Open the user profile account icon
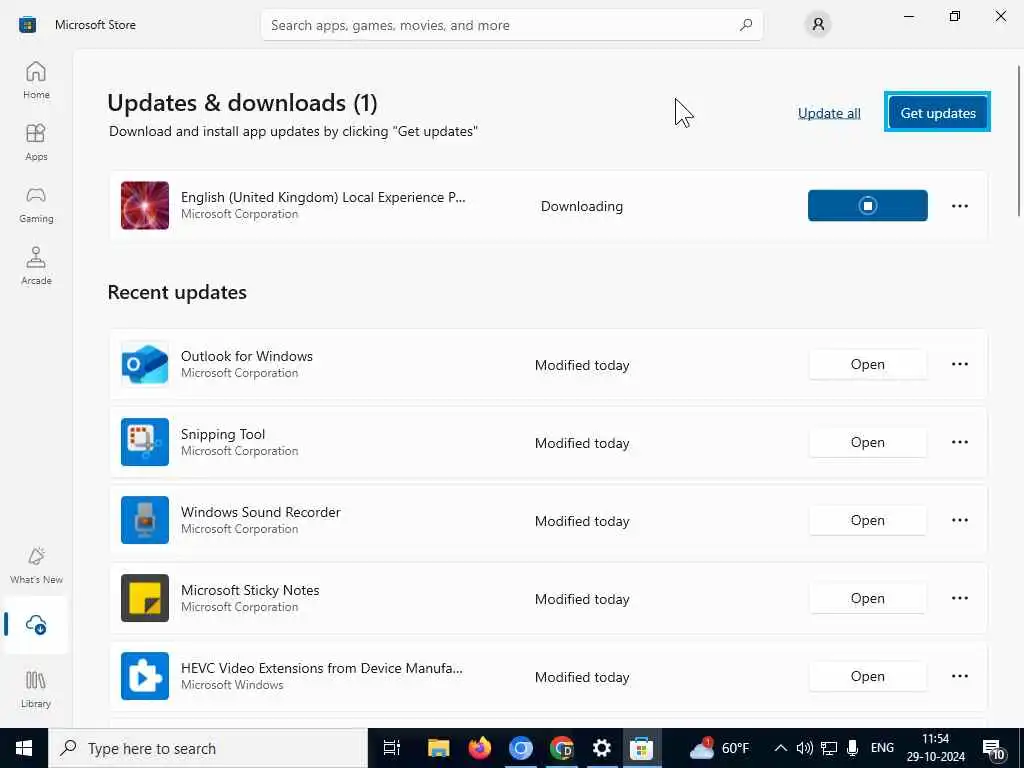 (818, 25)
